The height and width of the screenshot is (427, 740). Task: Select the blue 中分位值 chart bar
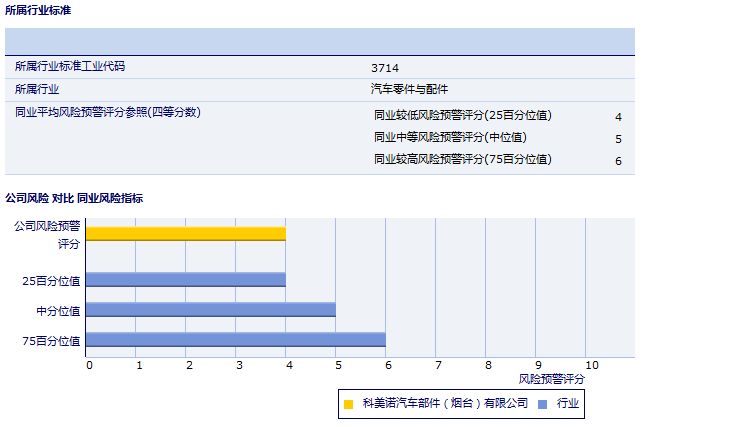pyautogui.click(x=210, y=310)
